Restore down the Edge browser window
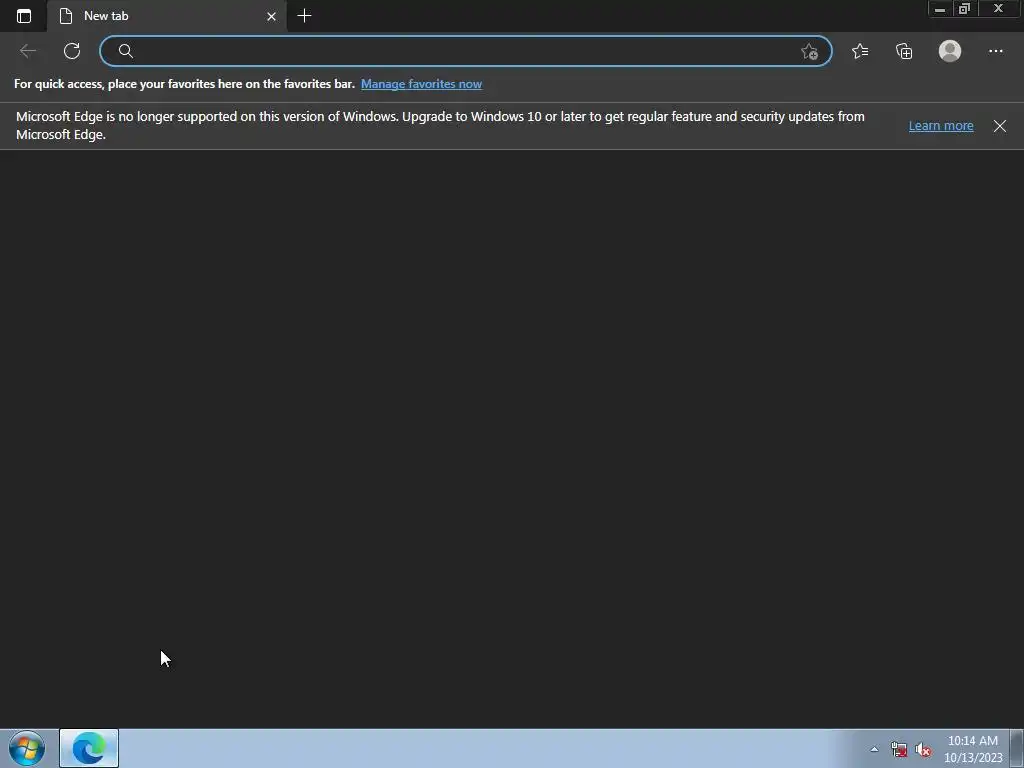Screen dimensions: 1024x768 965,8
